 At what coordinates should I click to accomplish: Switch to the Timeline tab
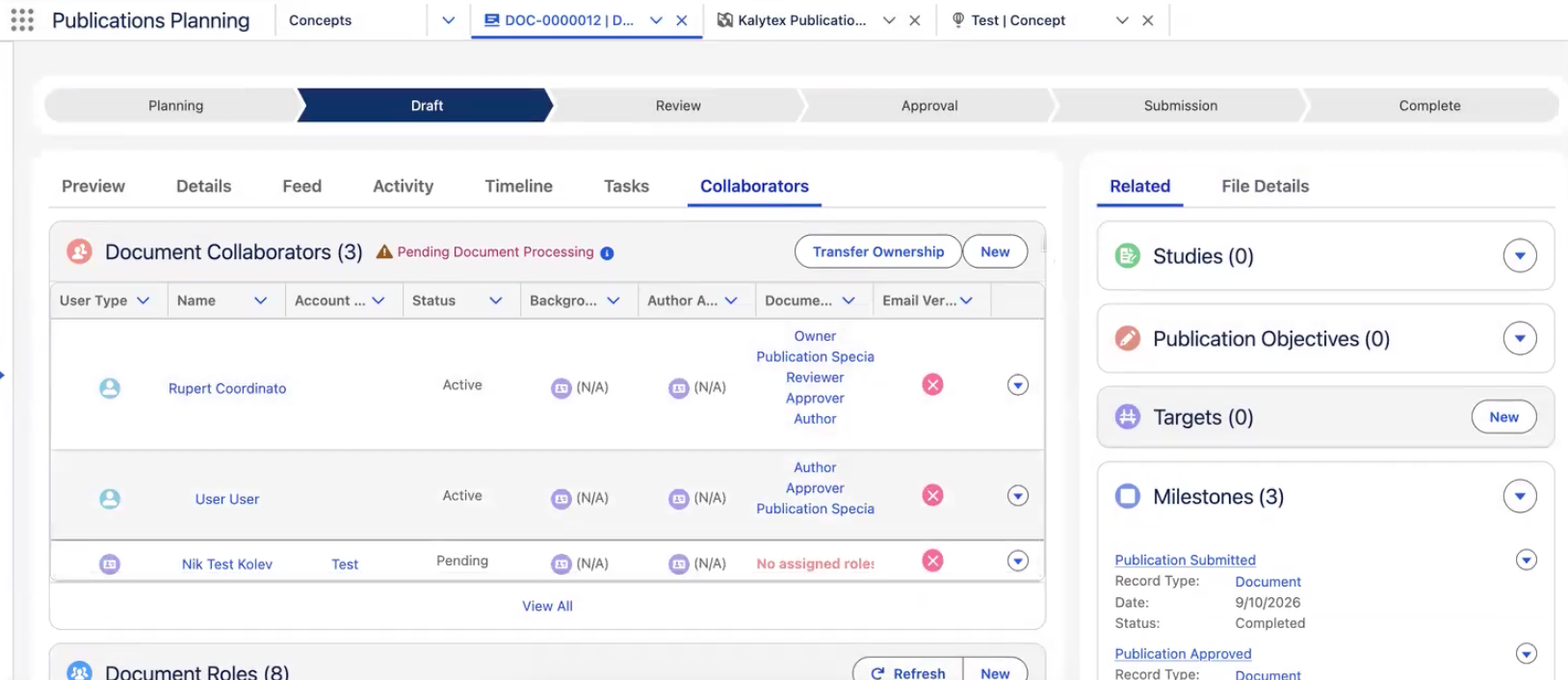518,186
